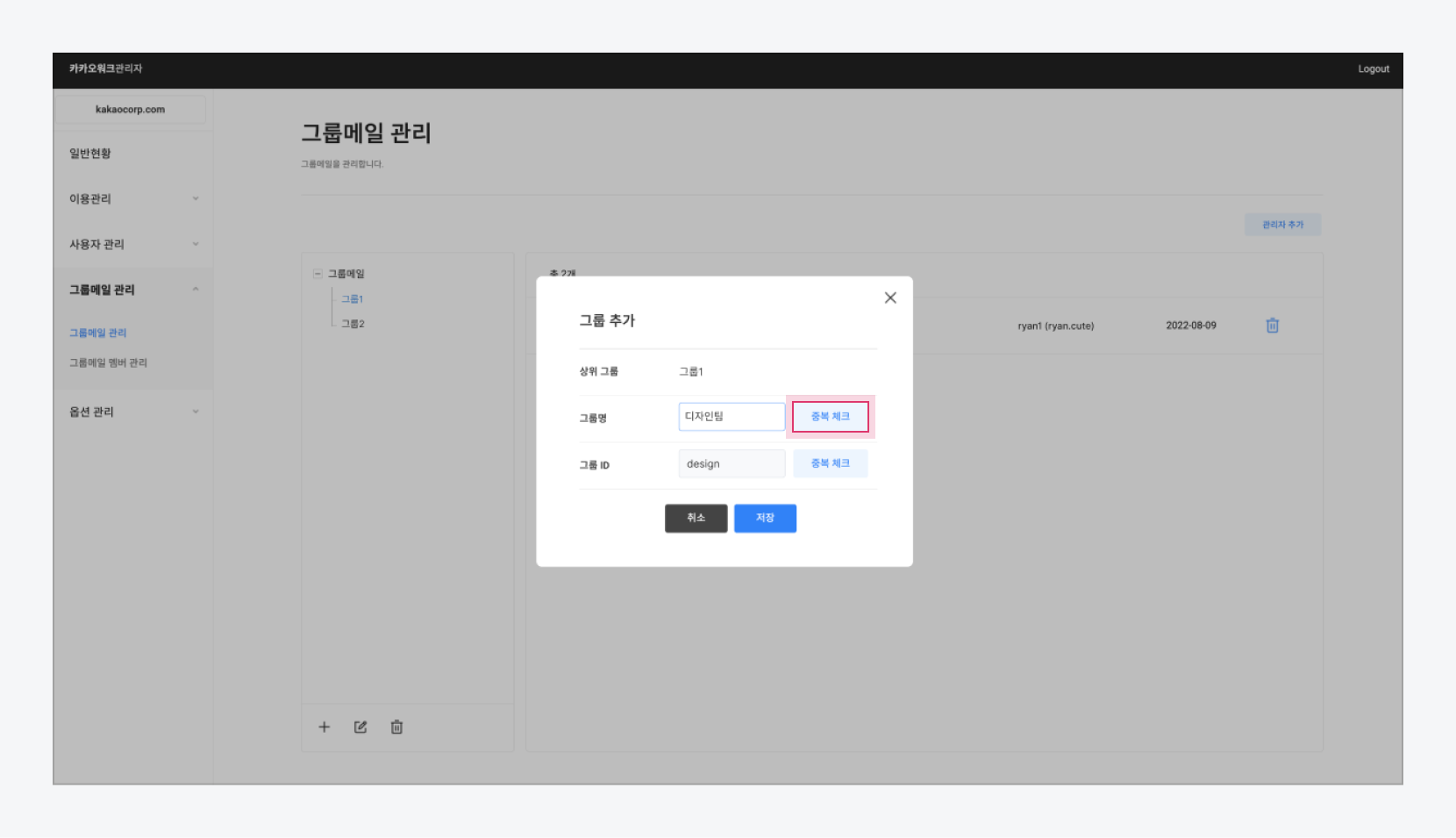Screen dimensions: 1456x838
Task: Click 중복 체크 next to 그룹 ID field
Action: [830, 463]
